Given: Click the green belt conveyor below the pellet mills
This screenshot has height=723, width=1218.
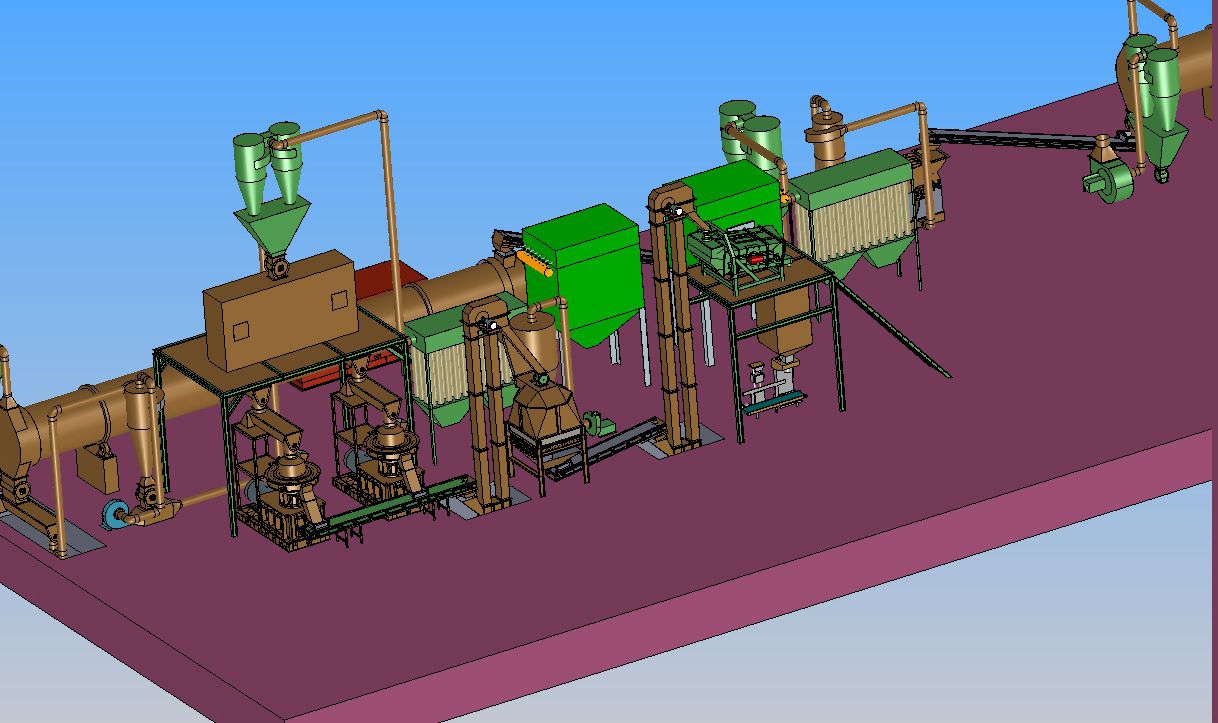Looking at the screenshot, I should pos(390,503).
